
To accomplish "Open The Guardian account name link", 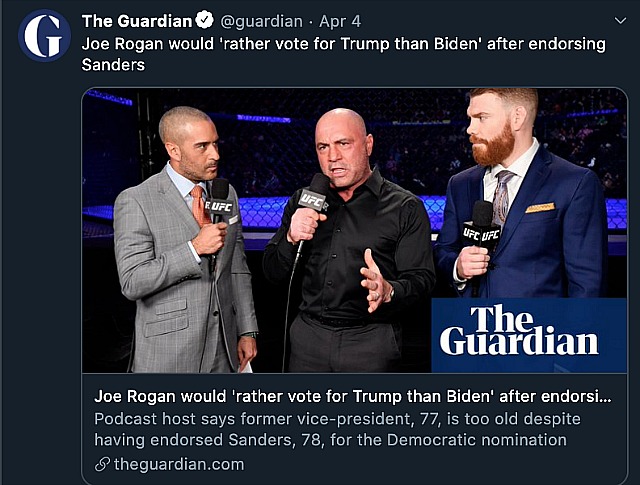I will tap(137, 21).
